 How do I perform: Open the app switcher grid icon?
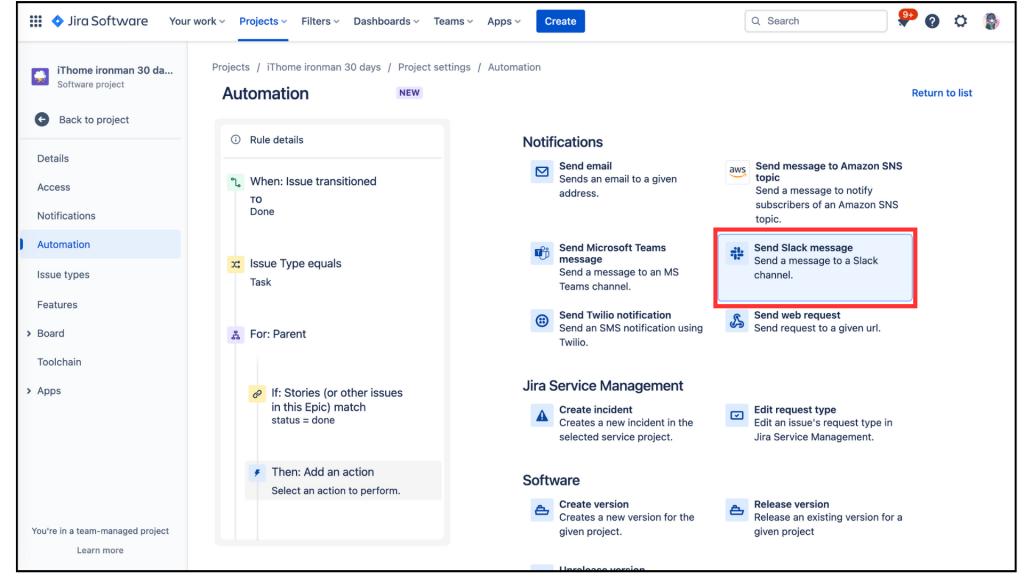tap(36, 21)
